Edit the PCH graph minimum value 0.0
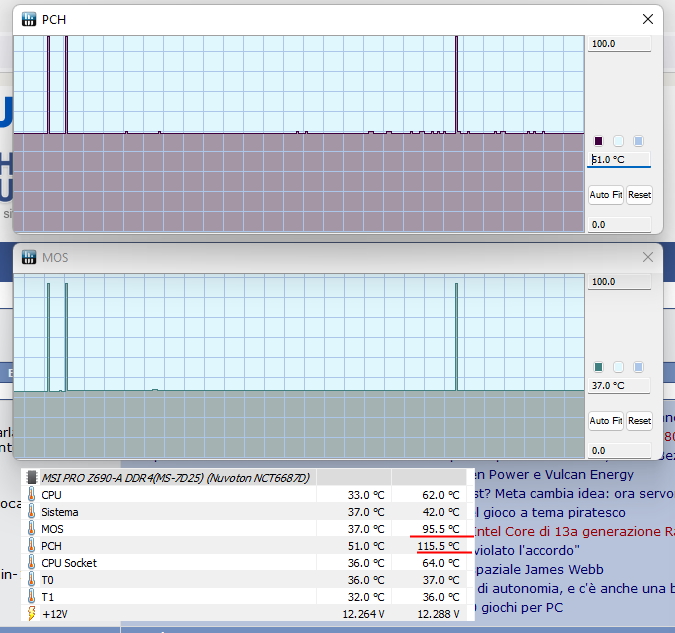 click(x=619, y=224)
